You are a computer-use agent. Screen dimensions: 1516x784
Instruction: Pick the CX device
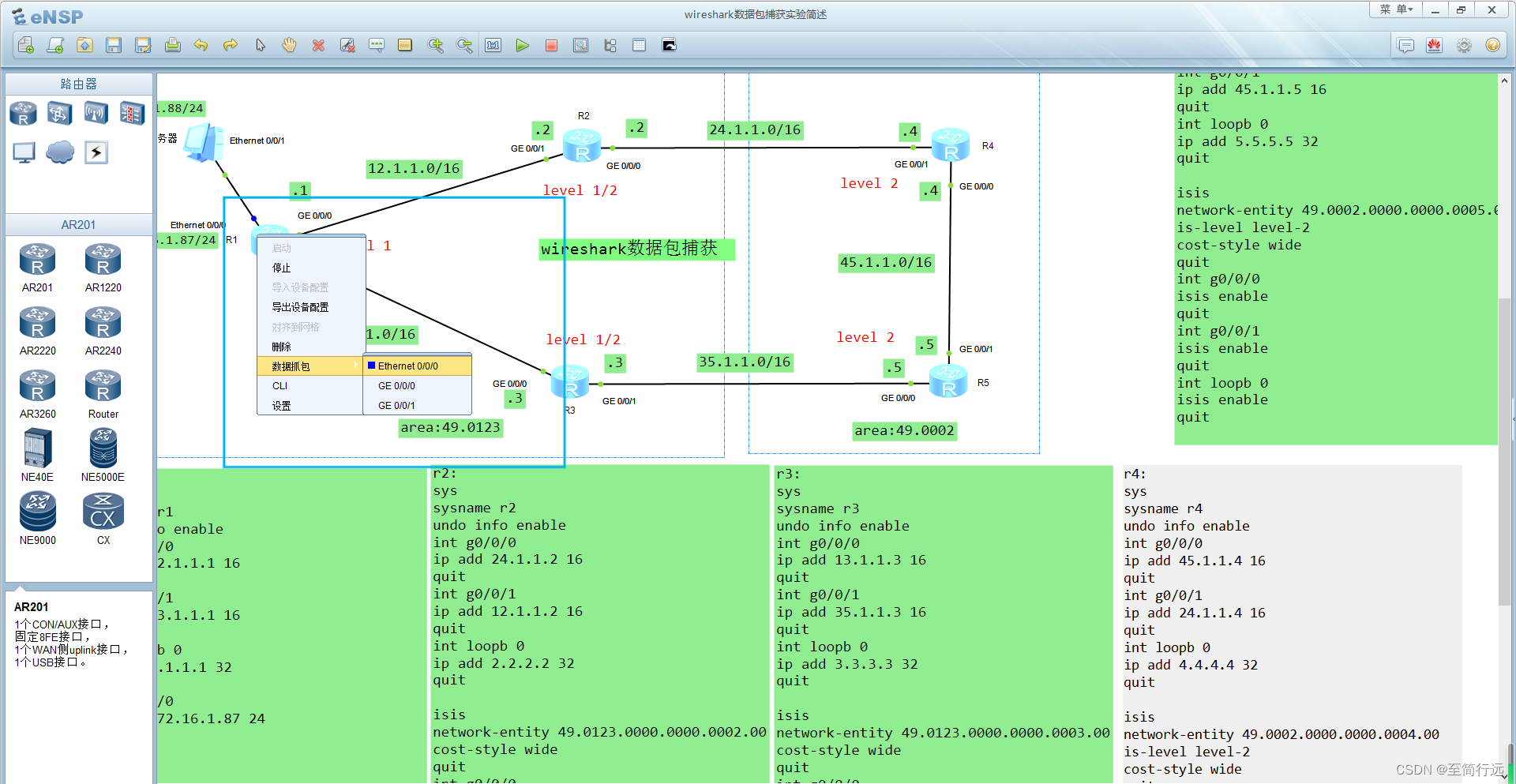103,519
